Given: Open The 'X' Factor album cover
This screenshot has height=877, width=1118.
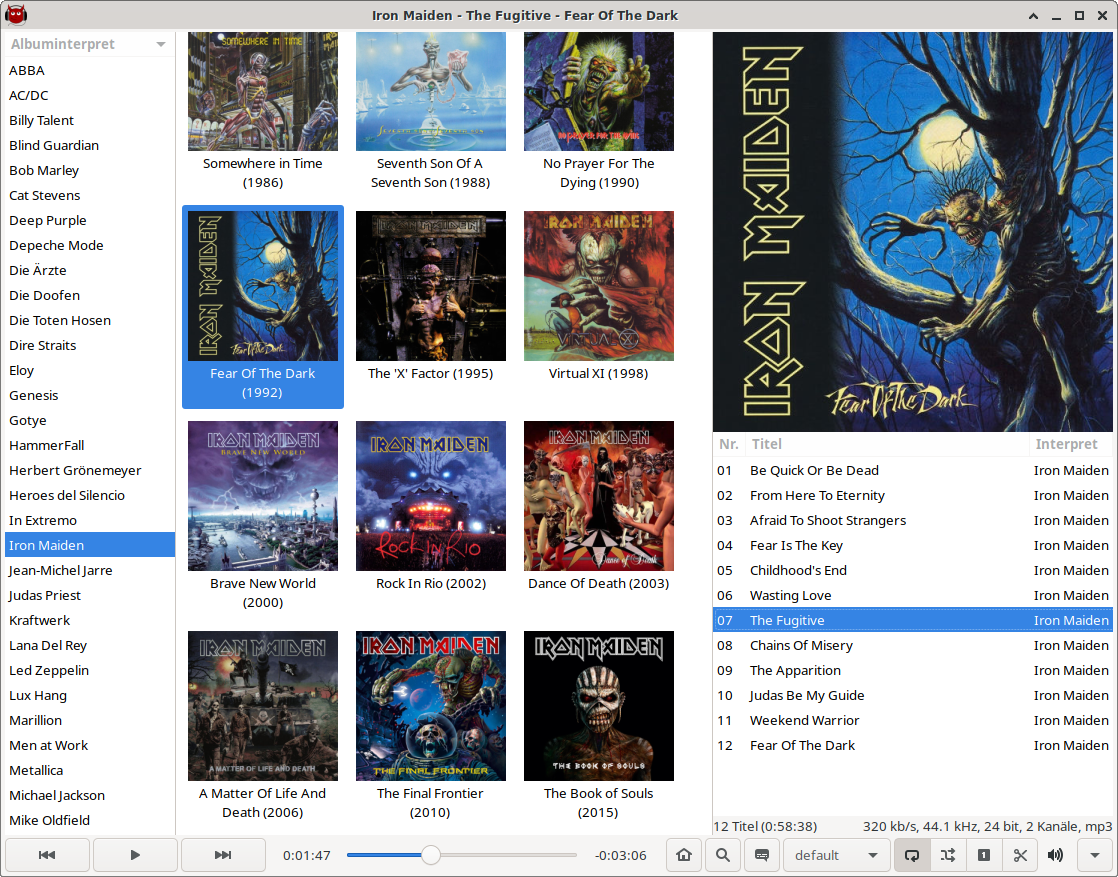Looking at the screenshot, I should [x=431, y=286].
